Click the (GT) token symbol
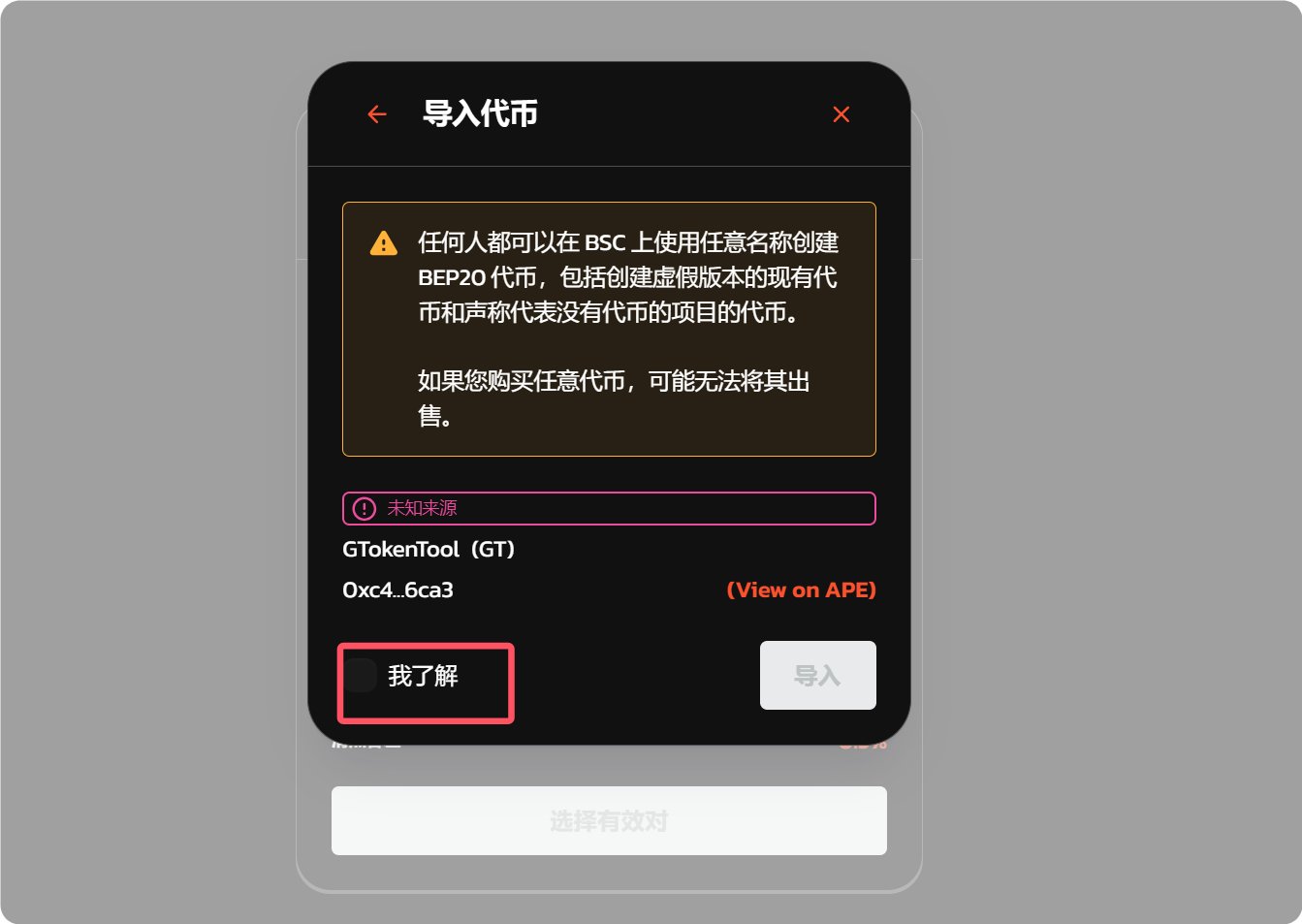1302x924 pixels. [493, 549]
